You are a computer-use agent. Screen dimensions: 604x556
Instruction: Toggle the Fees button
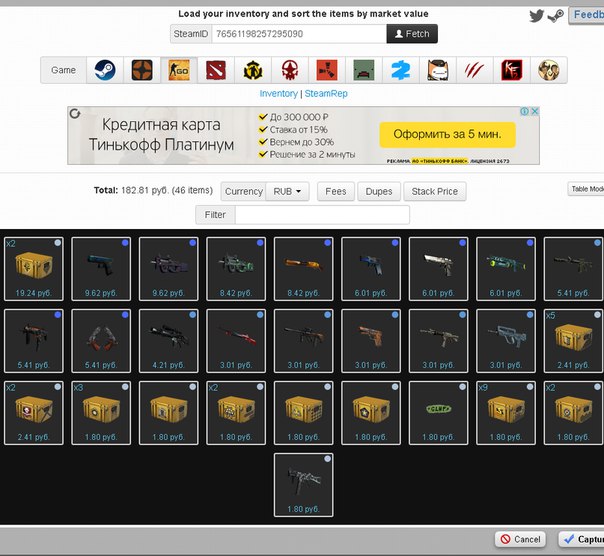[x=336, y=191]
